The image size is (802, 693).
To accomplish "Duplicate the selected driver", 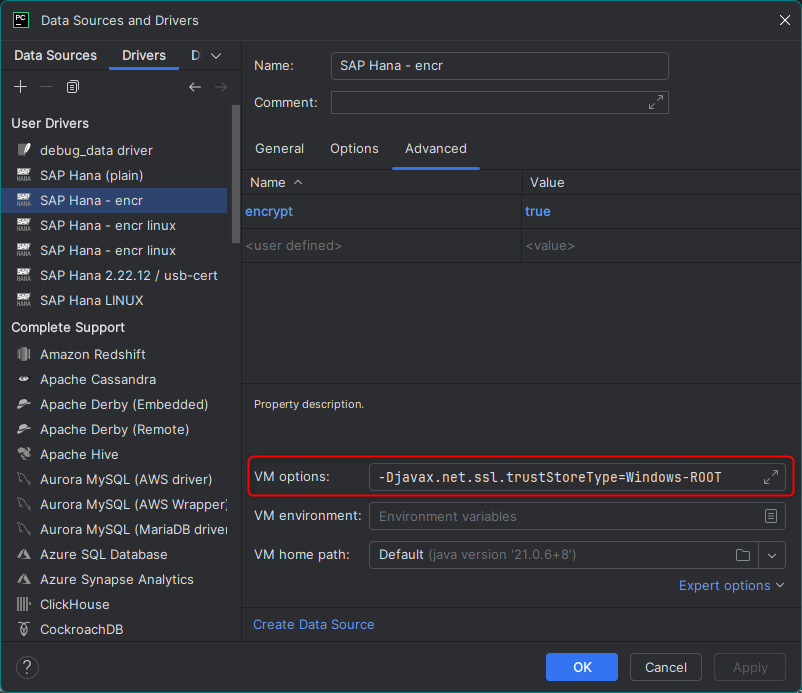I will coord(71,87).
